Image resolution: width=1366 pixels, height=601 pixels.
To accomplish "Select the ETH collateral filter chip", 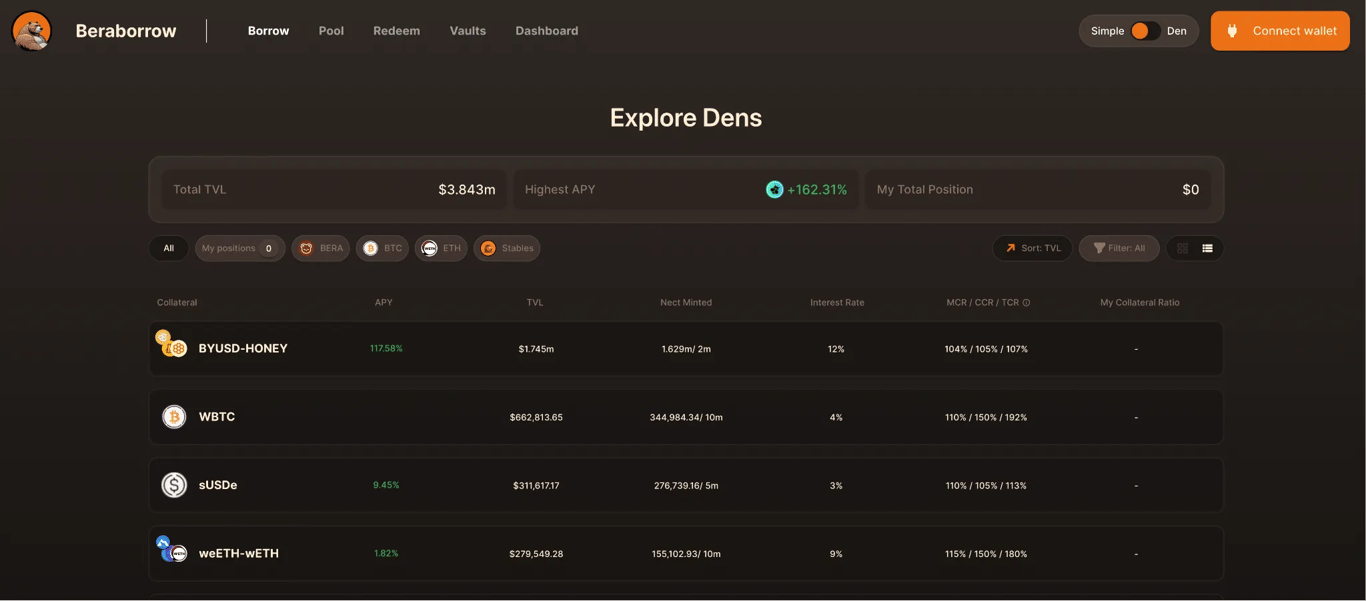I will 441,248.
